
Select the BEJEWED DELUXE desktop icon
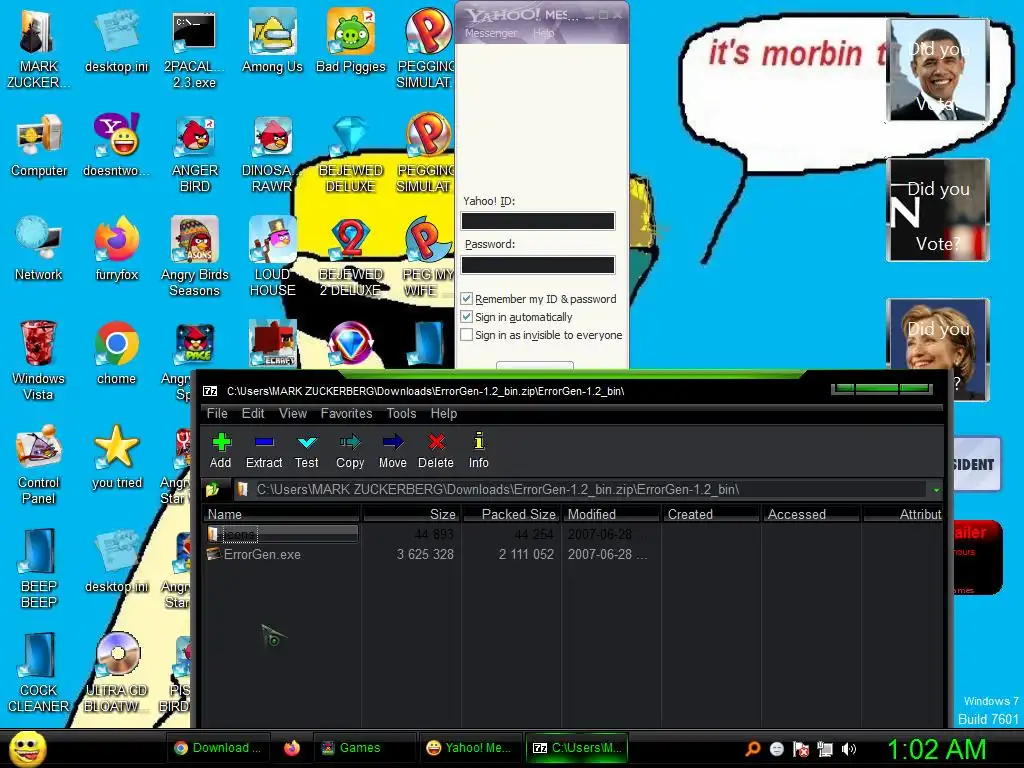click(x=351, y=153)
